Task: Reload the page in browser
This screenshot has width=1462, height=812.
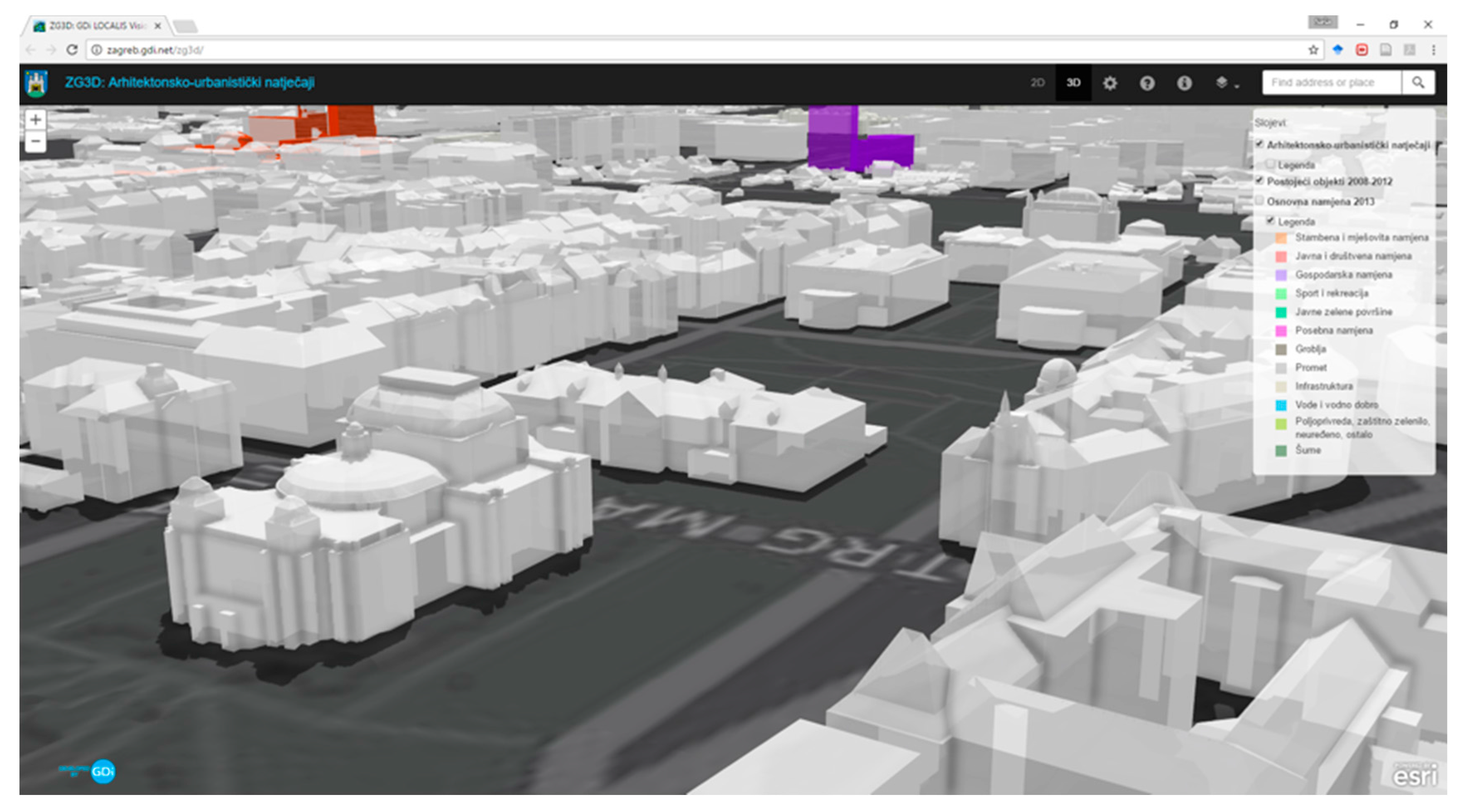Action: (x=71, y=50)
